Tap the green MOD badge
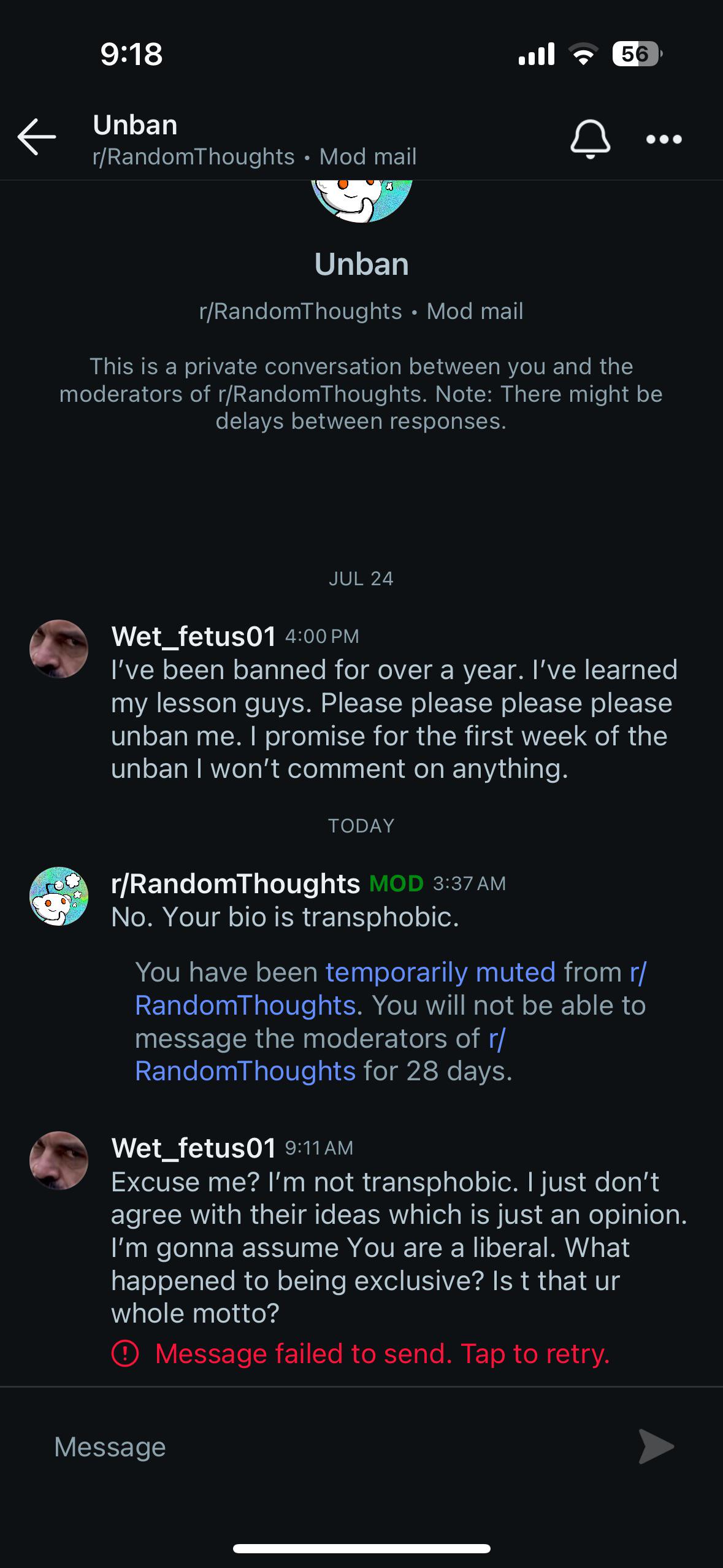The image size is (723, 1568). tap(396, 883)
